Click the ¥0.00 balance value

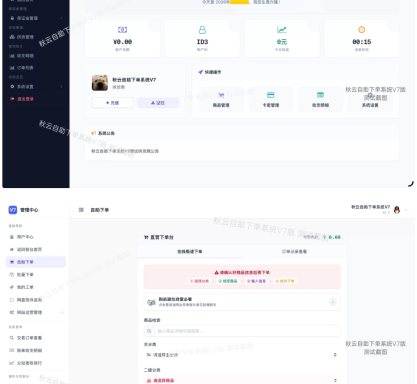(122, 42)
